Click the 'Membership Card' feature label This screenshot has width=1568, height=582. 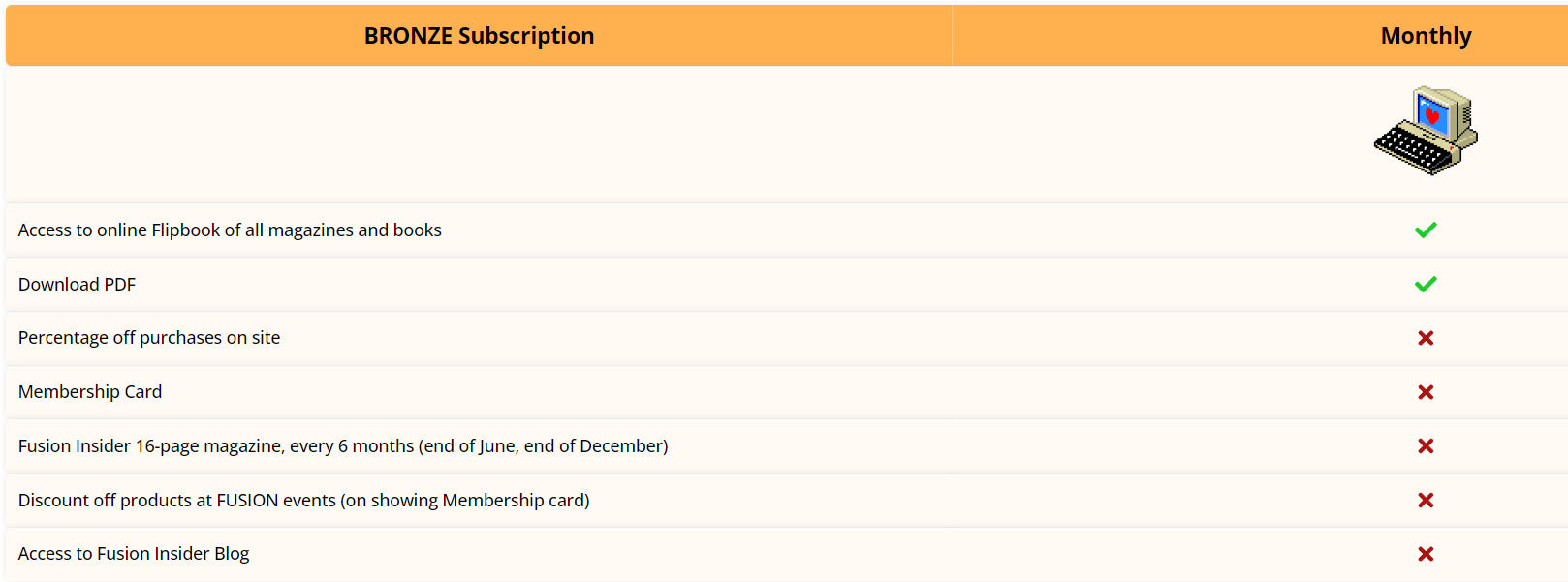click(90, 392)
